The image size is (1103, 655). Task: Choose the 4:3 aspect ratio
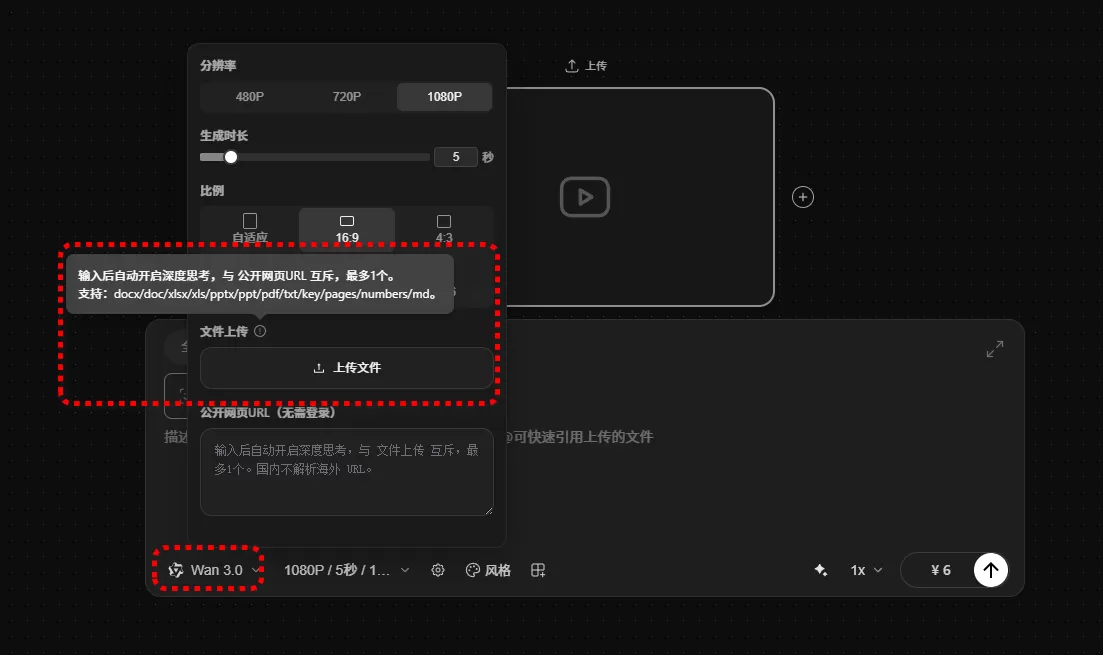(x=444, y=229)
